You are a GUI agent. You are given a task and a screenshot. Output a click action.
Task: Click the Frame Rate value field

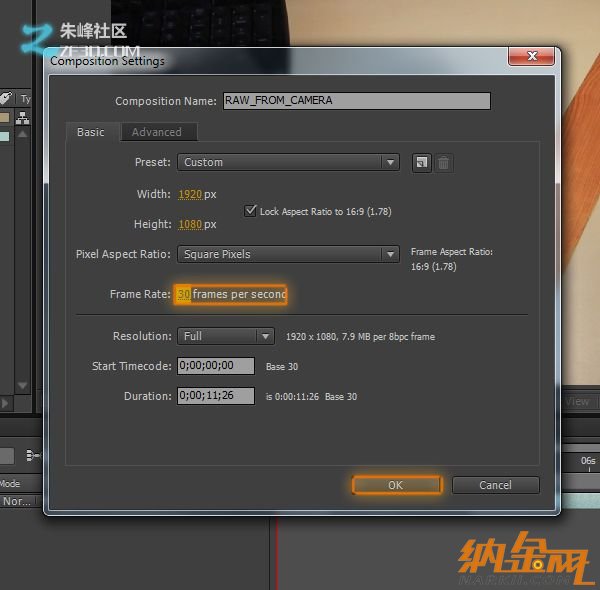pyautogui.click(x=184, y=294)
